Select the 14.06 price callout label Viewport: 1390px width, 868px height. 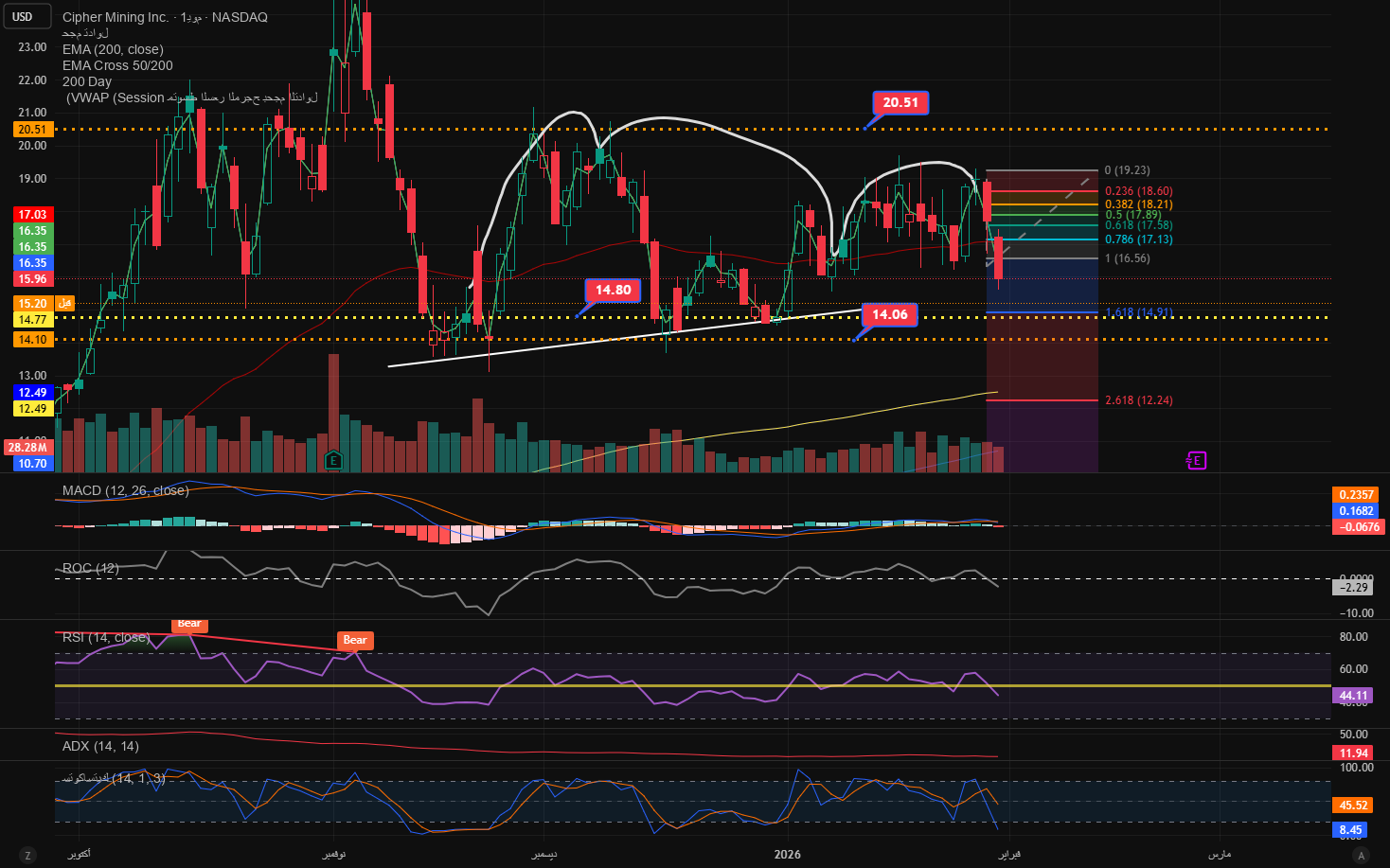point(889,315)
